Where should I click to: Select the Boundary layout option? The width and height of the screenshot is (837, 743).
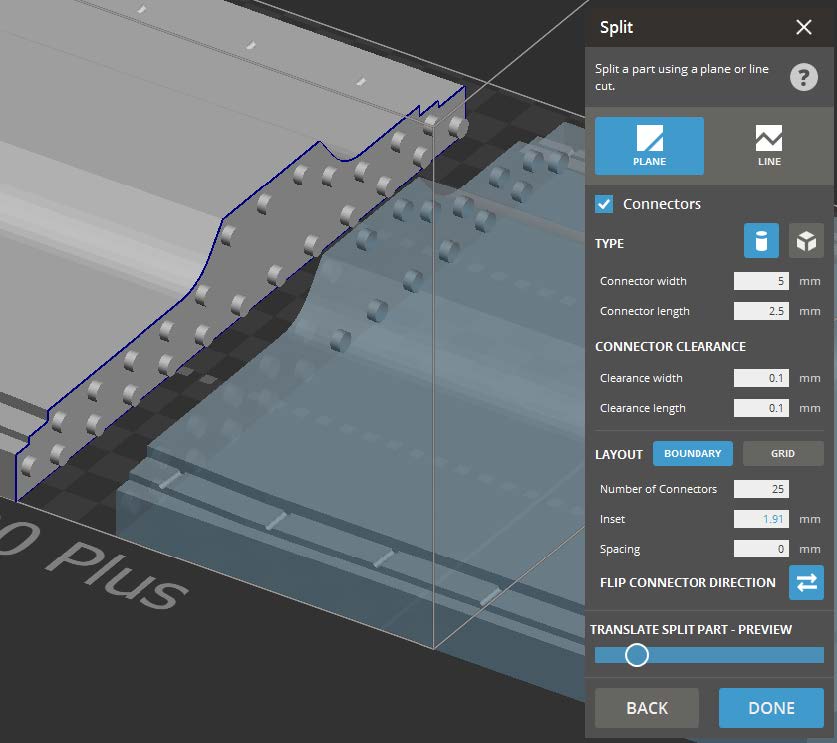tap(692, 453)
